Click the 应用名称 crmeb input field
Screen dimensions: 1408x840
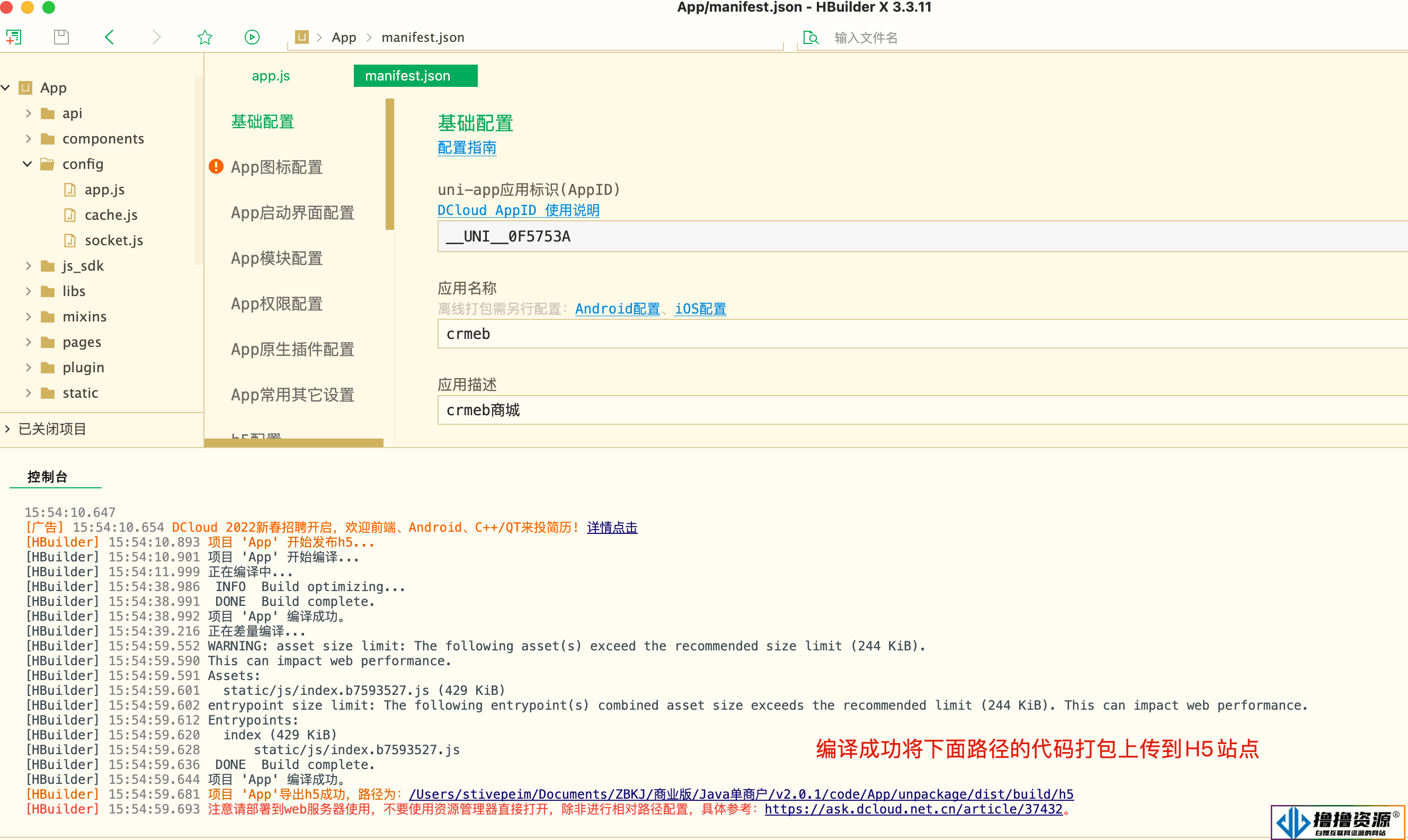(x=923, y=334)
